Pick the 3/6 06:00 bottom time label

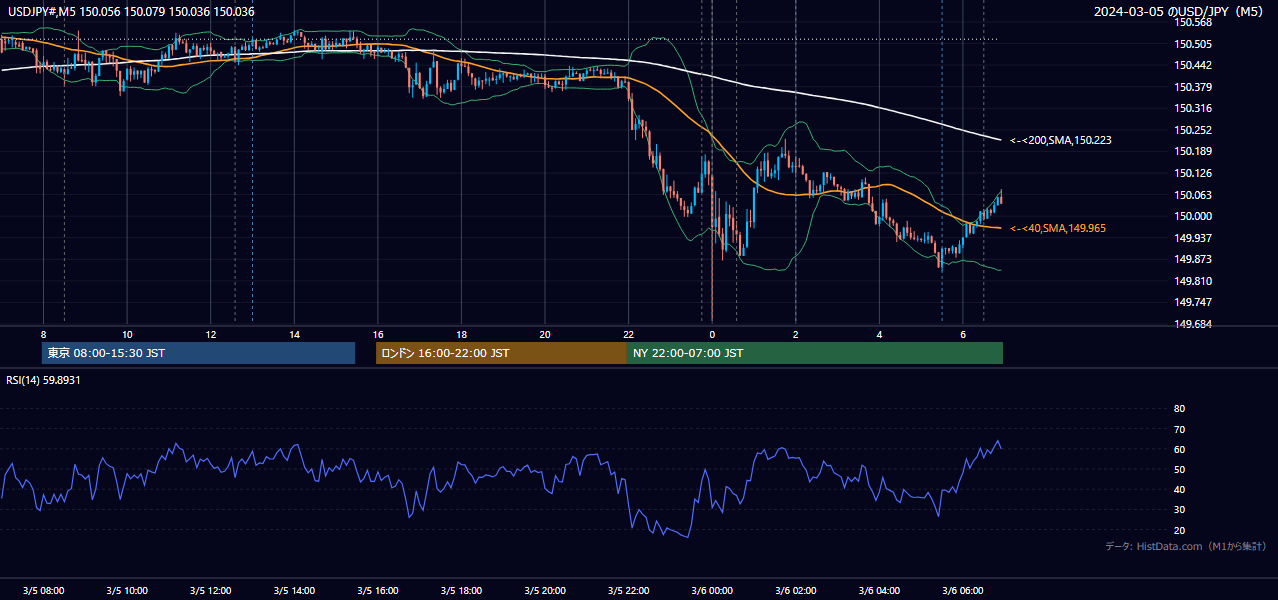click(963, 591)
